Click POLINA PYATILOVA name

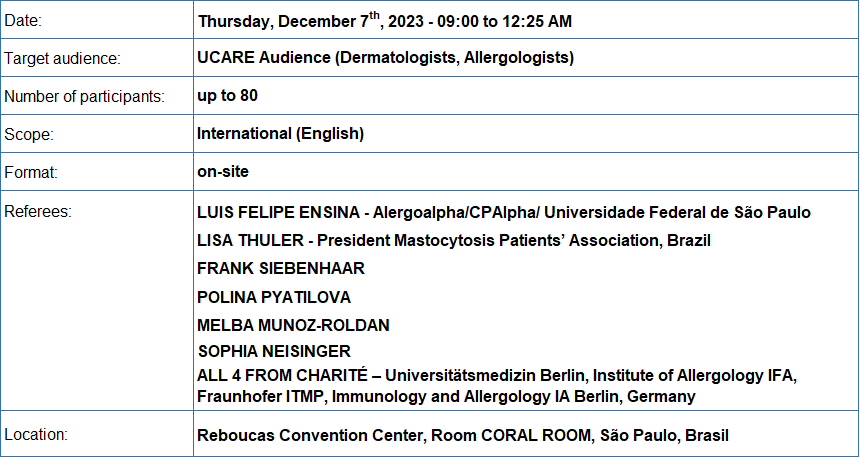point(274,297)
